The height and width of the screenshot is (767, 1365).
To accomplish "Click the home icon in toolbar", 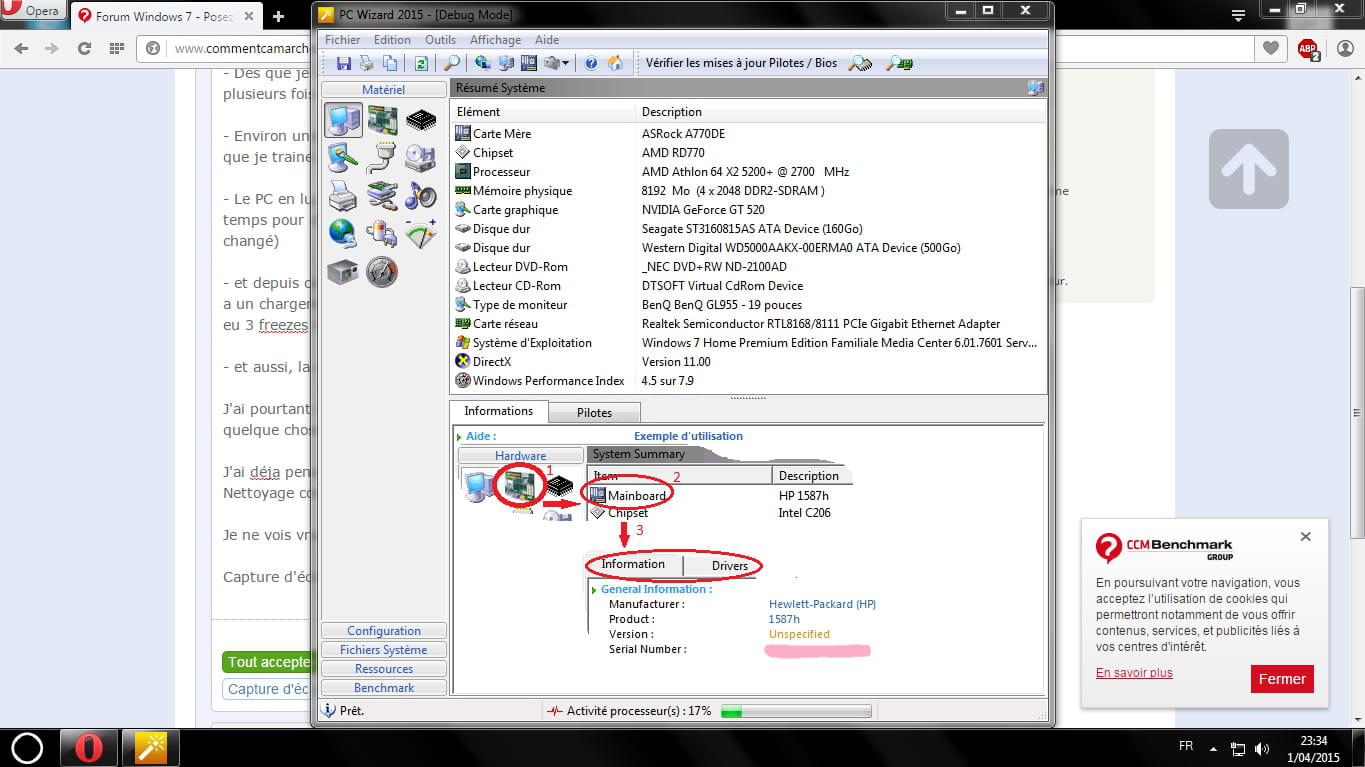I will coord(615,63).
